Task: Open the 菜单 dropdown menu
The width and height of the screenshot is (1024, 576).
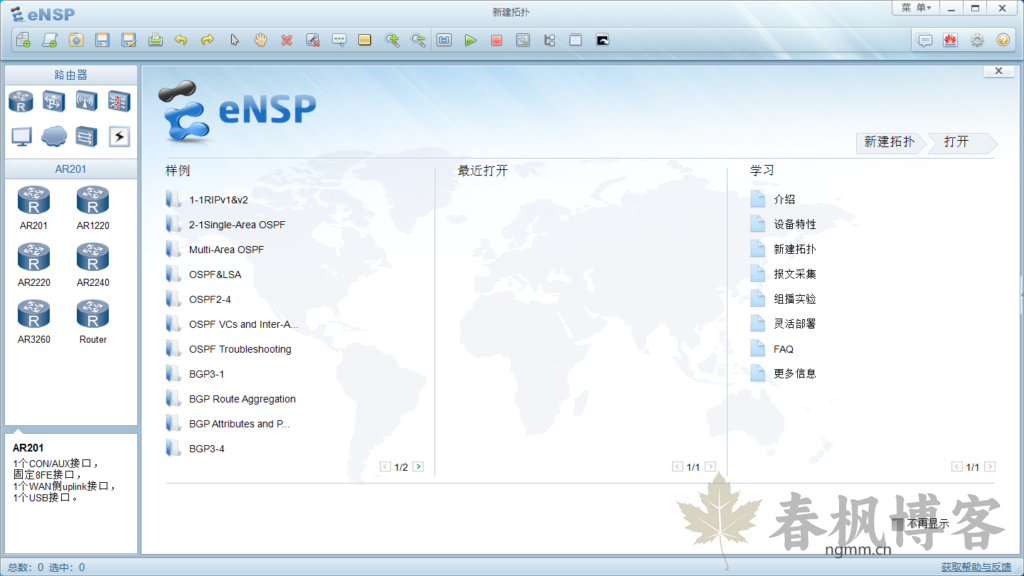Action: (x=916, y=8)
